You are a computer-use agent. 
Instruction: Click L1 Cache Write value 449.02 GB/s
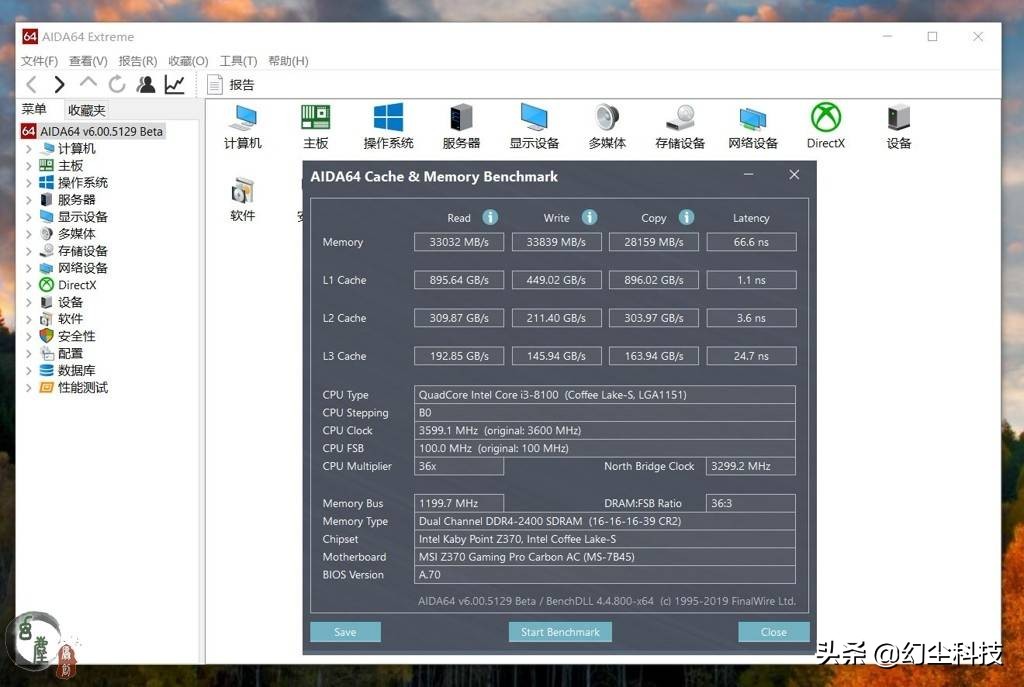(556, 280)
